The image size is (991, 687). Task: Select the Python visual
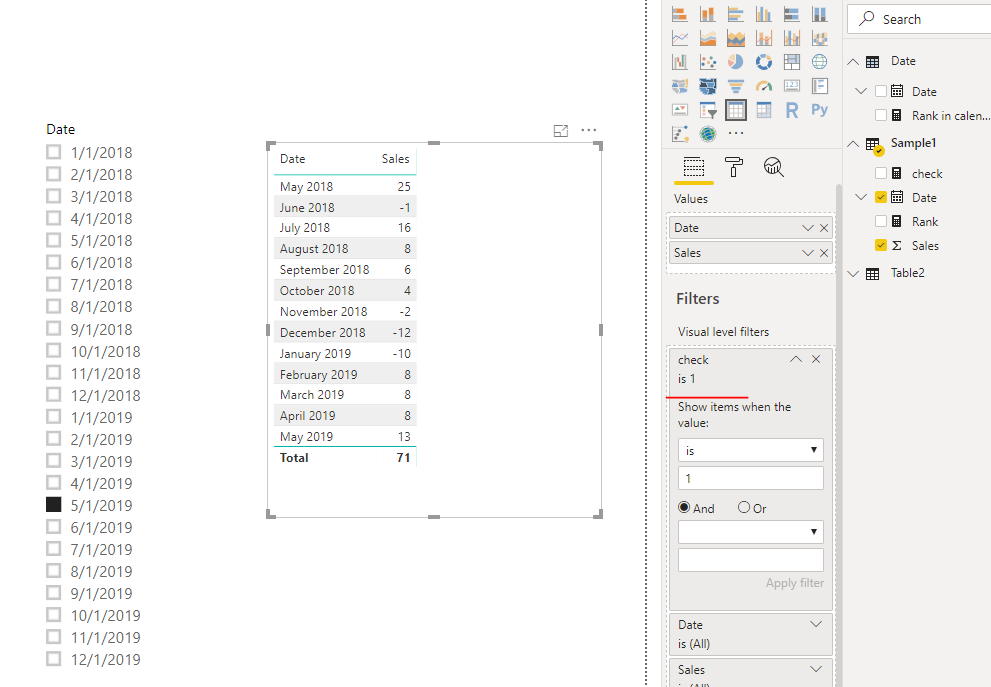click(820, 110)
